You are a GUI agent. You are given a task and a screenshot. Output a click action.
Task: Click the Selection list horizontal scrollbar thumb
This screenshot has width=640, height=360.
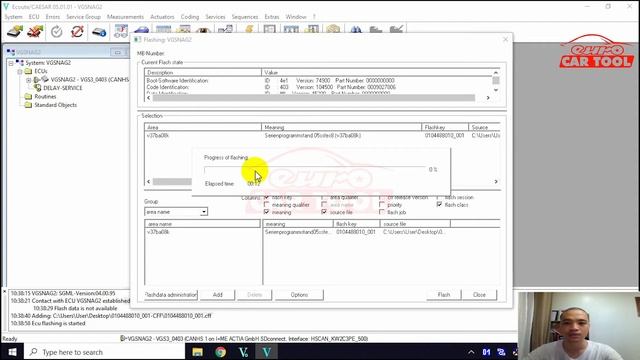[x=172, y=182]
